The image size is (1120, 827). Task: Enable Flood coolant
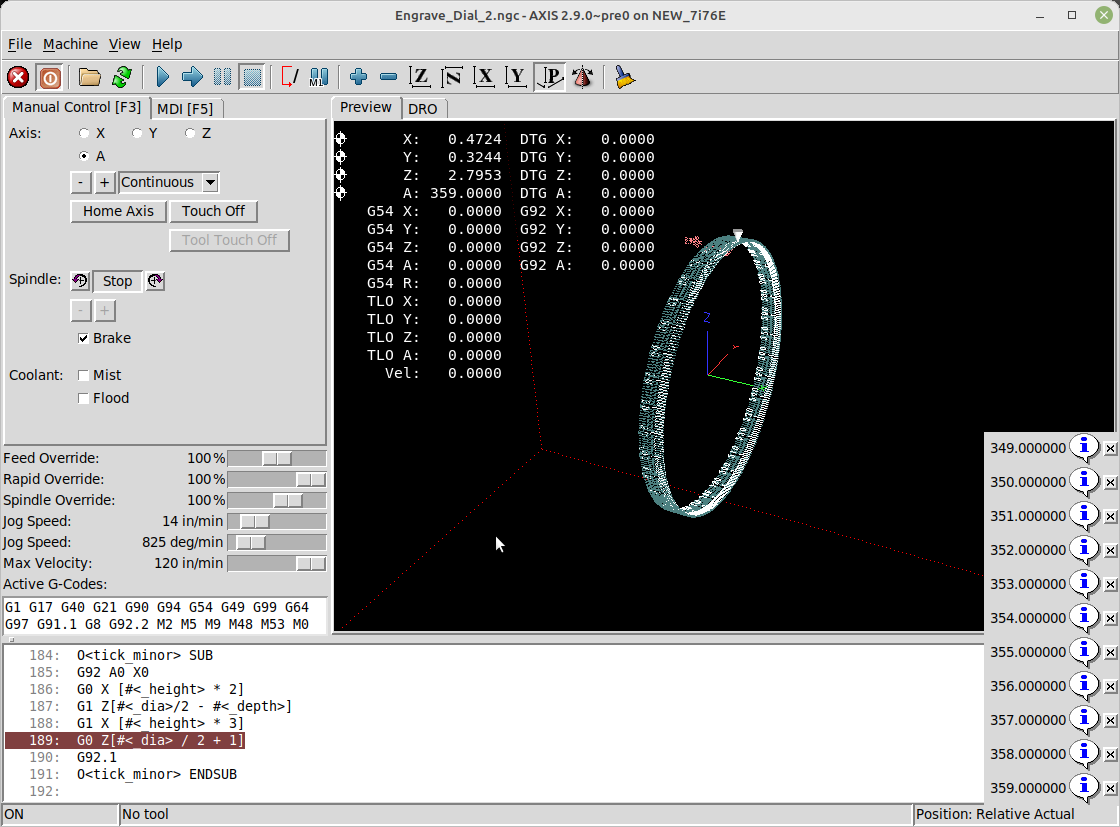pos(84,398)
